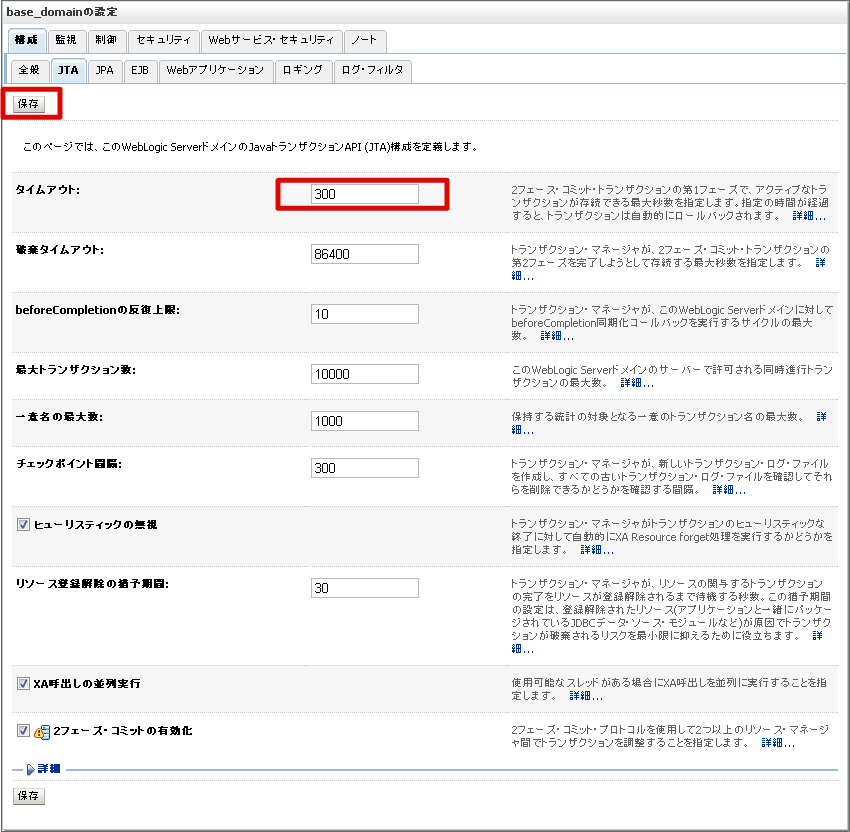
Task: Open 詳細 link for beforeCompletion description
Action: [557, 336]
